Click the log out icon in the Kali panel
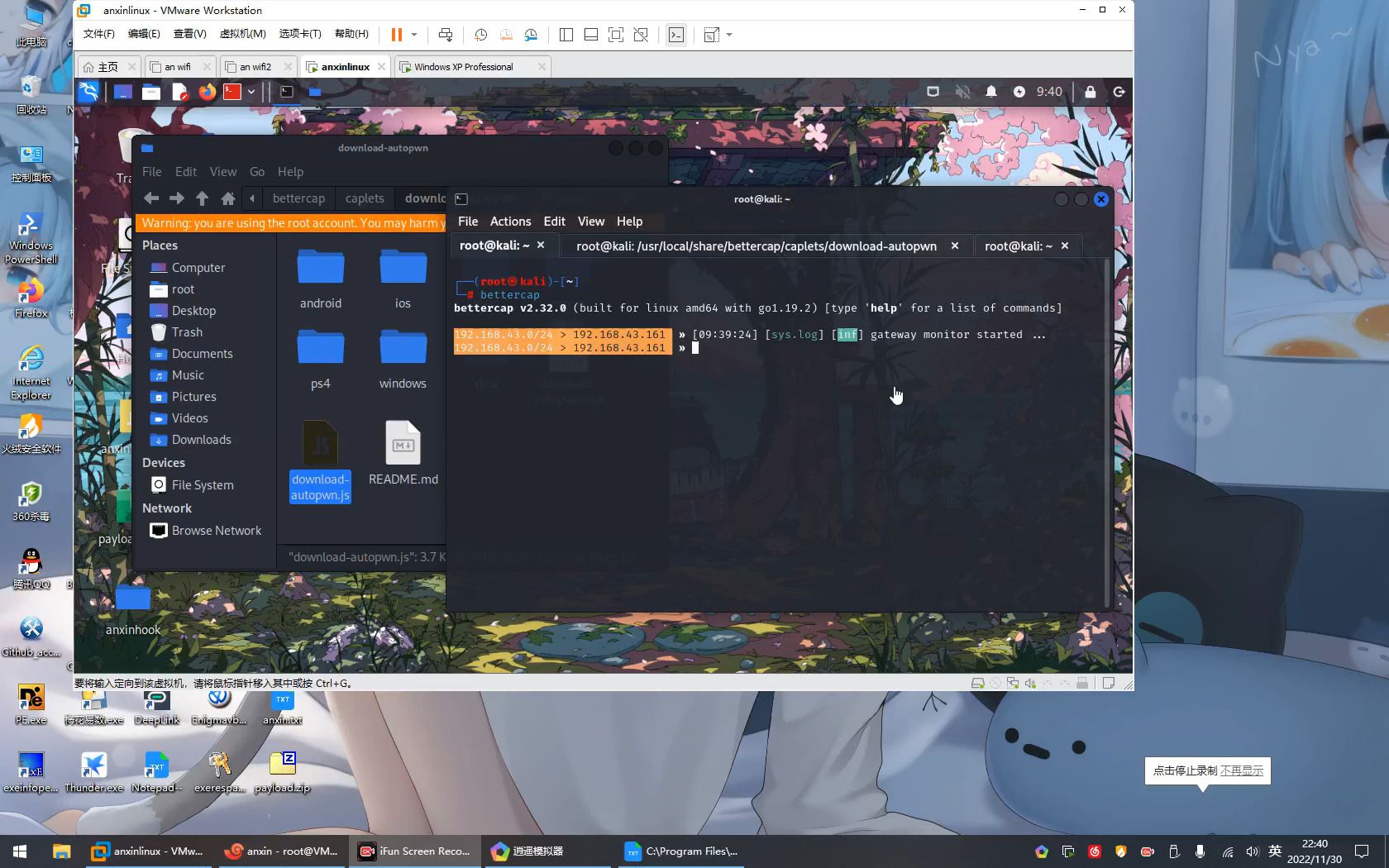The width and height of the screenshot is (1389, 868). (1119, 92)
